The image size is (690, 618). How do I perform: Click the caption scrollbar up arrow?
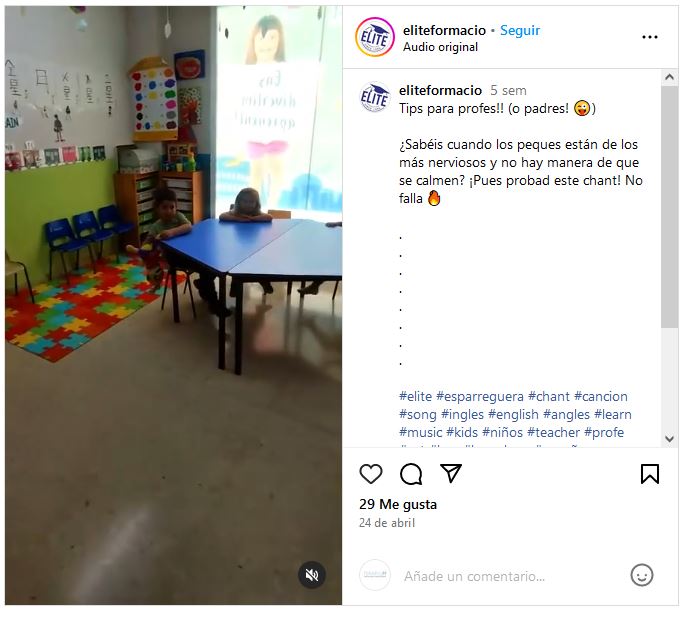(x=669, y=77)
